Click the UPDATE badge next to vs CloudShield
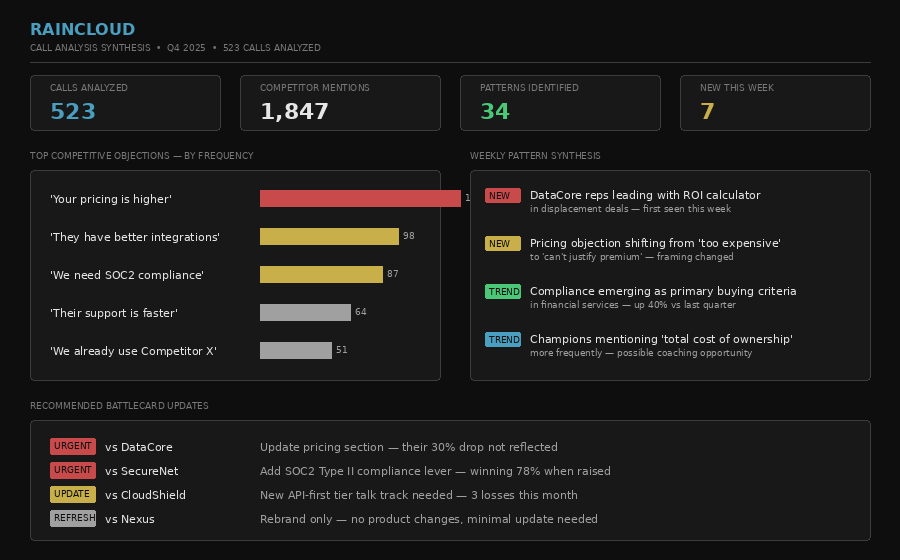This screenshot has width=900, height=560. point(73,495)
